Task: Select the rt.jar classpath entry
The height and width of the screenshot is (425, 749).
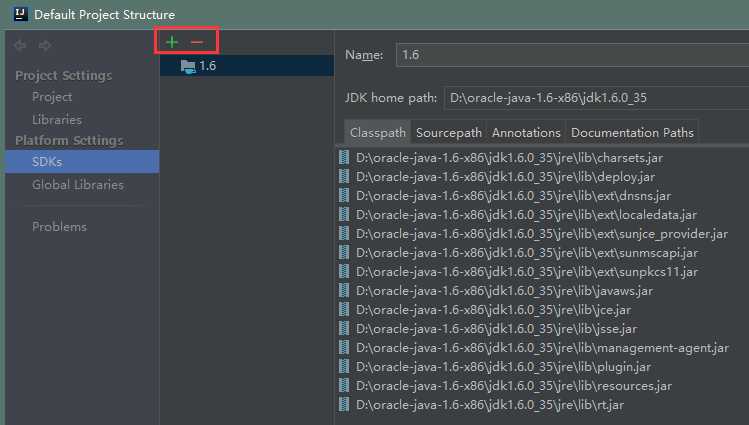Action: click(490, 405)
